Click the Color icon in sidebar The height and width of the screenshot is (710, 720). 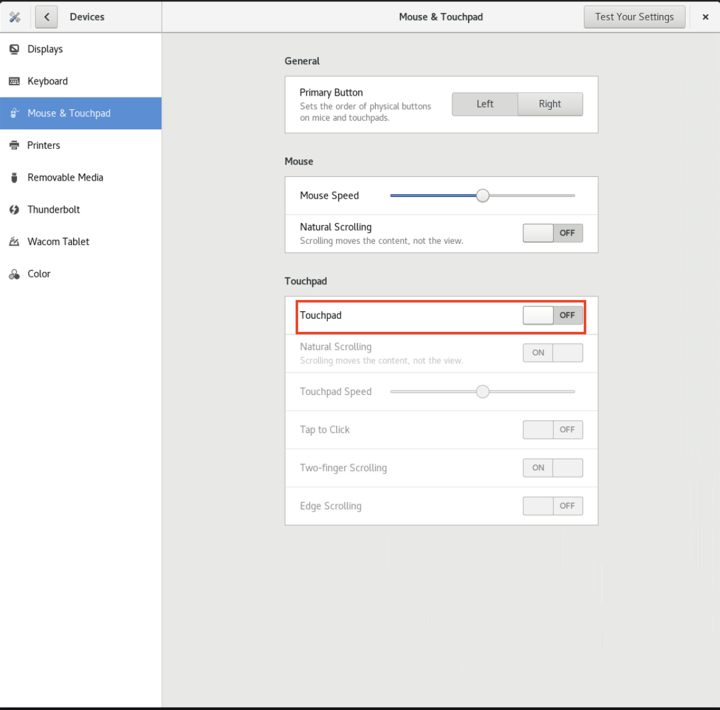tap(14, 274)
